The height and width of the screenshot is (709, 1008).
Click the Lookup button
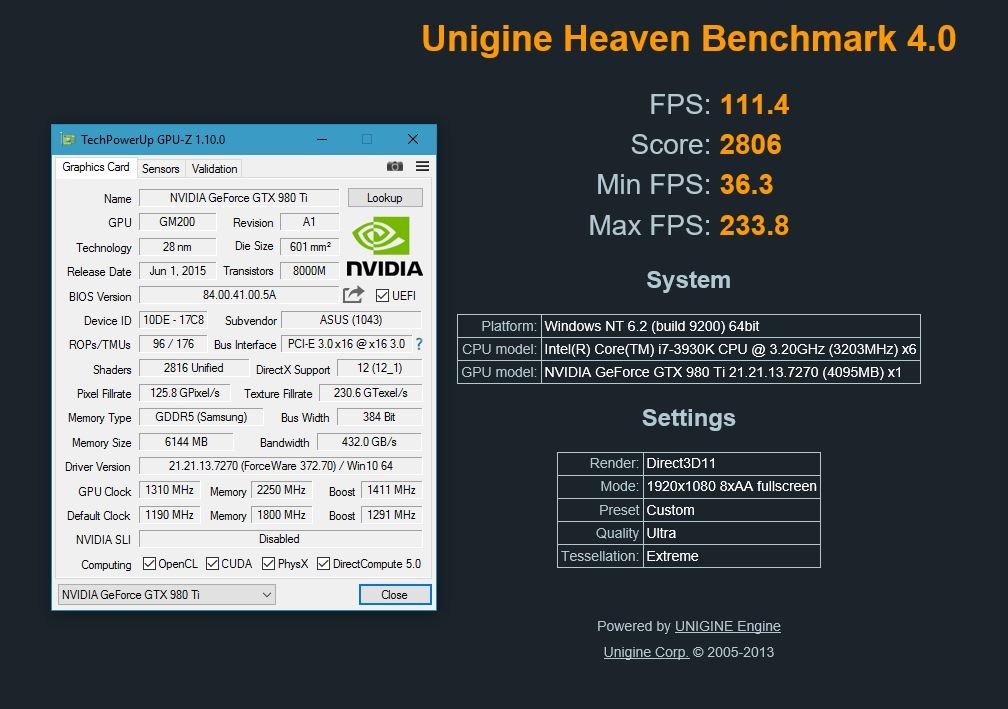coord(385,198)
